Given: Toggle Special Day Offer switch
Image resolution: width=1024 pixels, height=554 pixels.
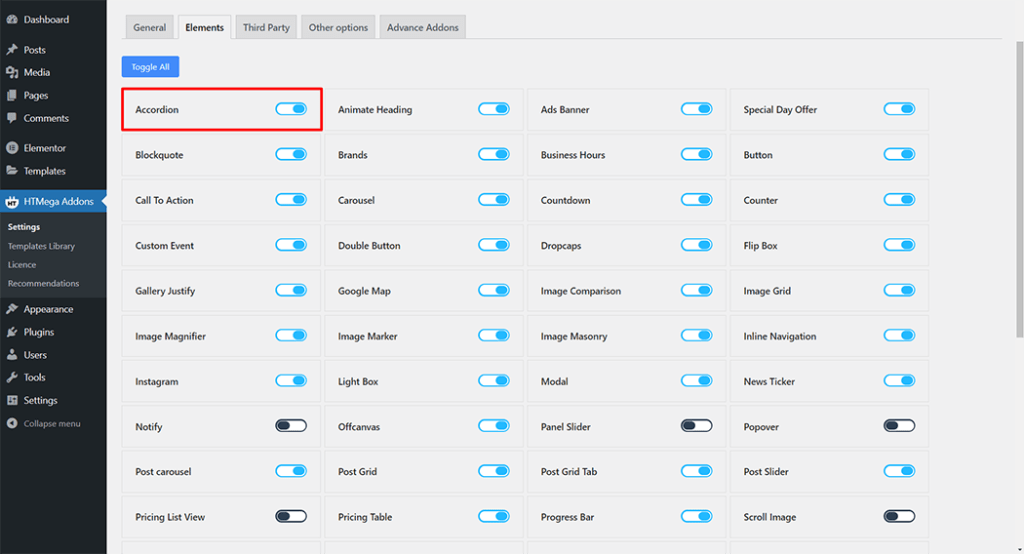Looking at the screenshot, I should (x=899, y=109).
